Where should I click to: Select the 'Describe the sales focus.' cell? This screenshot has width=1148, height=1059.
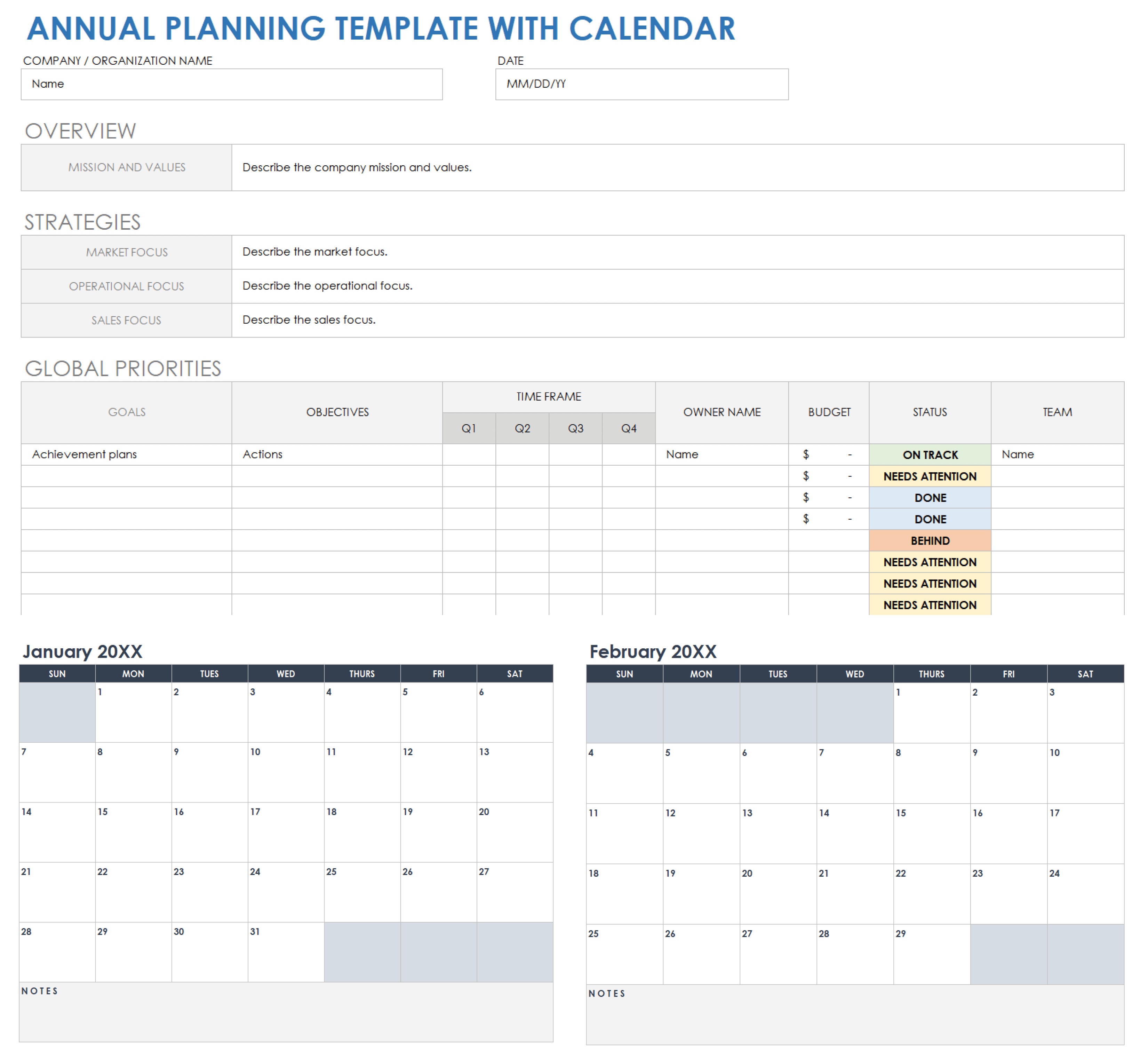678,320
